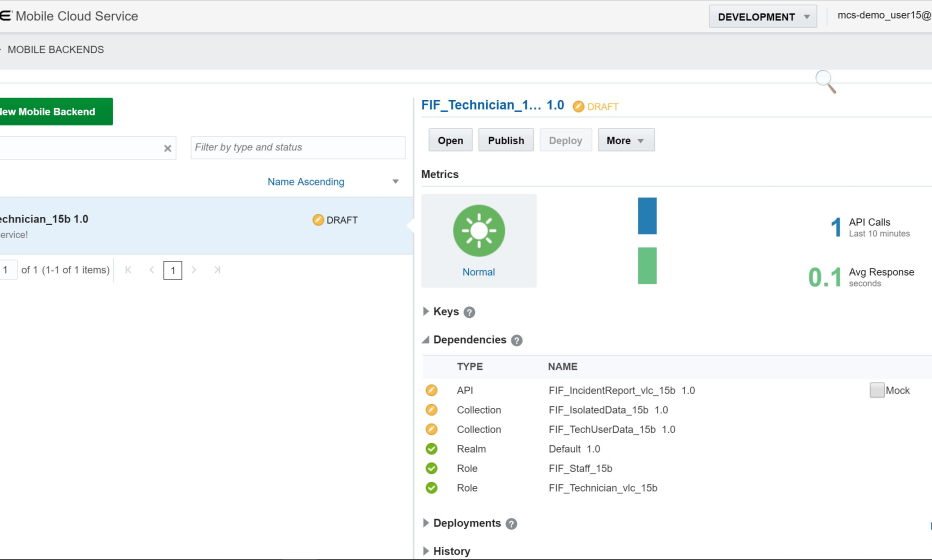Screen dimensions: 932x560
Task: Click the MOBILE BACKENDS breadcrumb item
Action: (56, 49)
